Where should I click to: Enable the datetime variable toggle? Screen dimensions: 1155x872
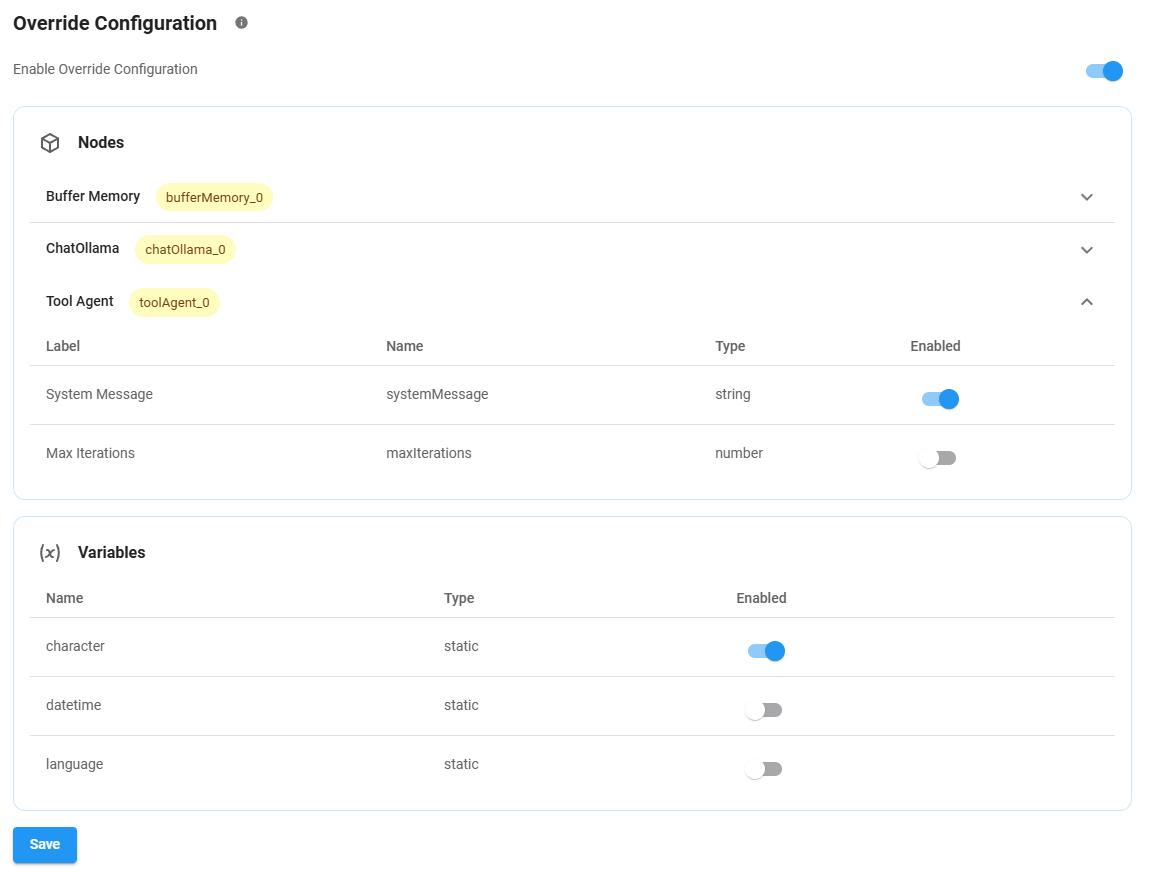764,710
